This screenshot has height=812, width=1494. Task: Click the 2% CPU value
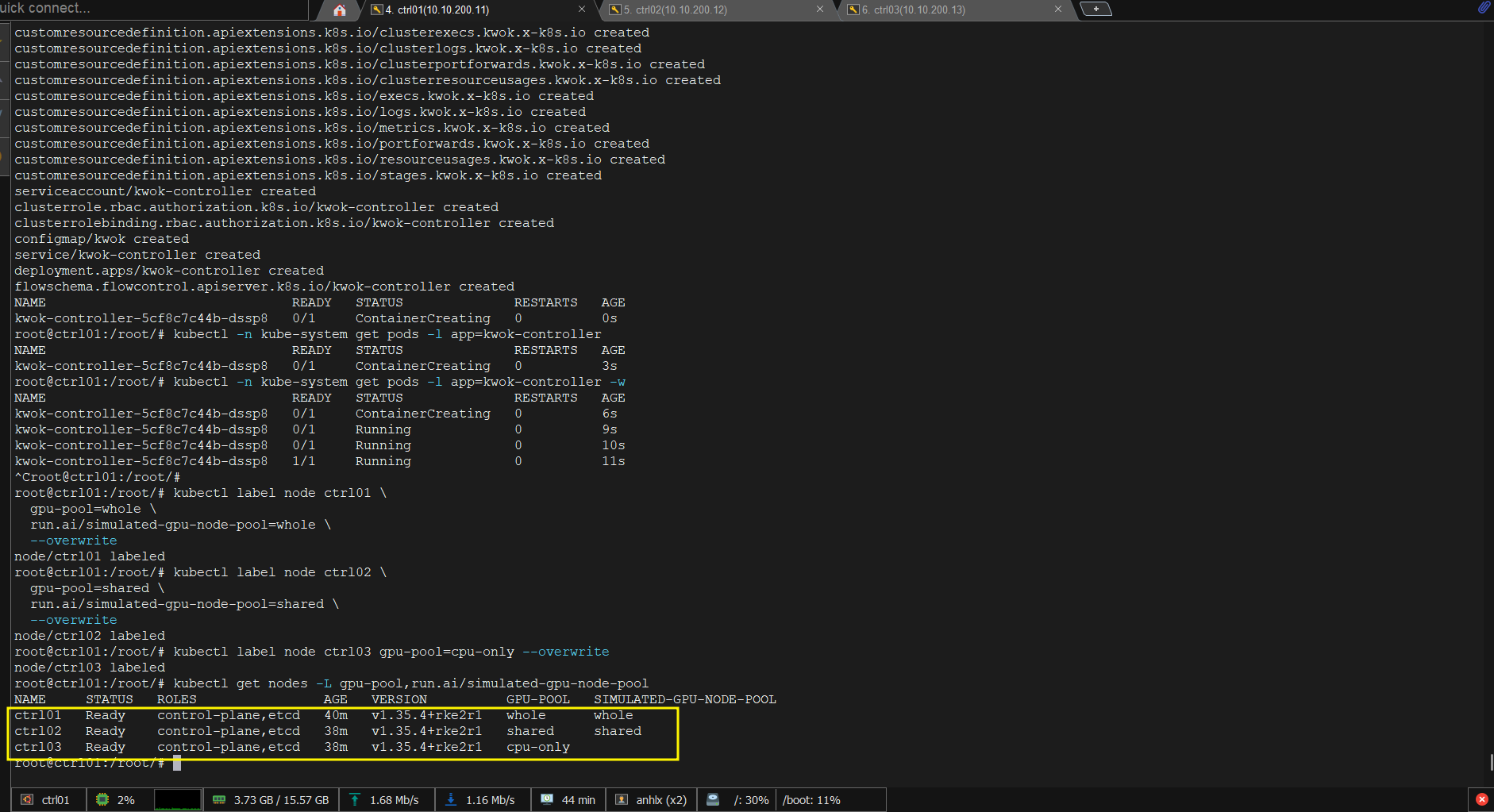click(x=126, y=800)
